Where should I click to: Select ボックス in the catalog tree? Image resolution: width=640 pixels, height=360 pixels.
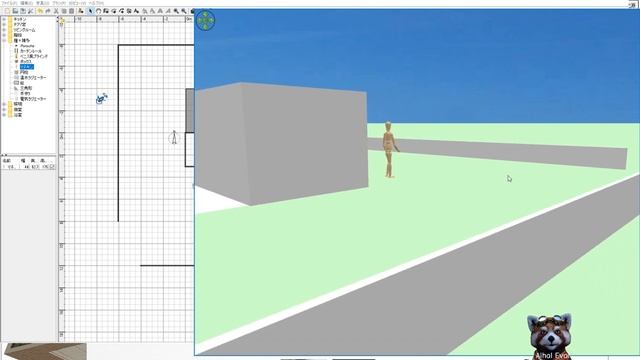pyautogui.click(x=26, y=61)
